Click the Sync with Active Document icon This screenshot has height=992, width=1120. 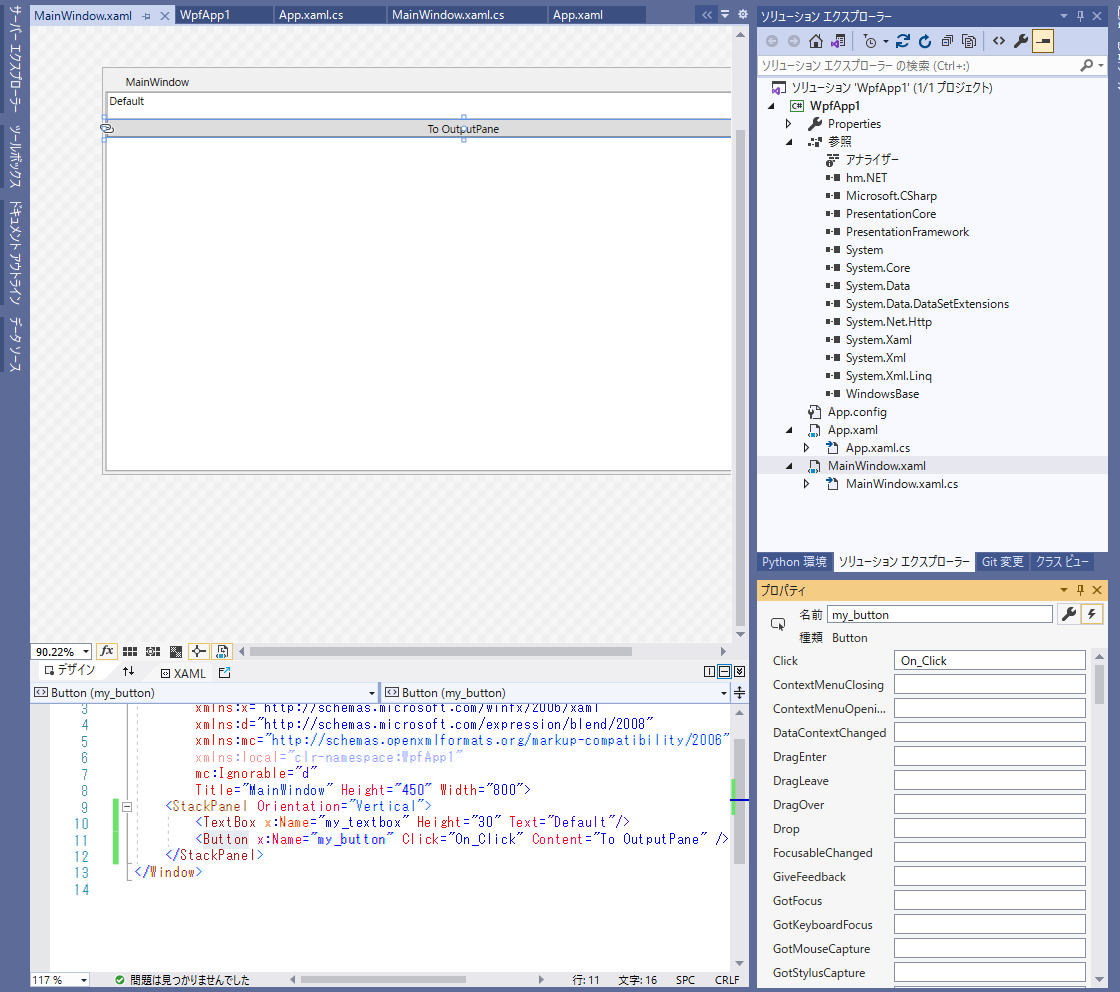coord(903,42)
